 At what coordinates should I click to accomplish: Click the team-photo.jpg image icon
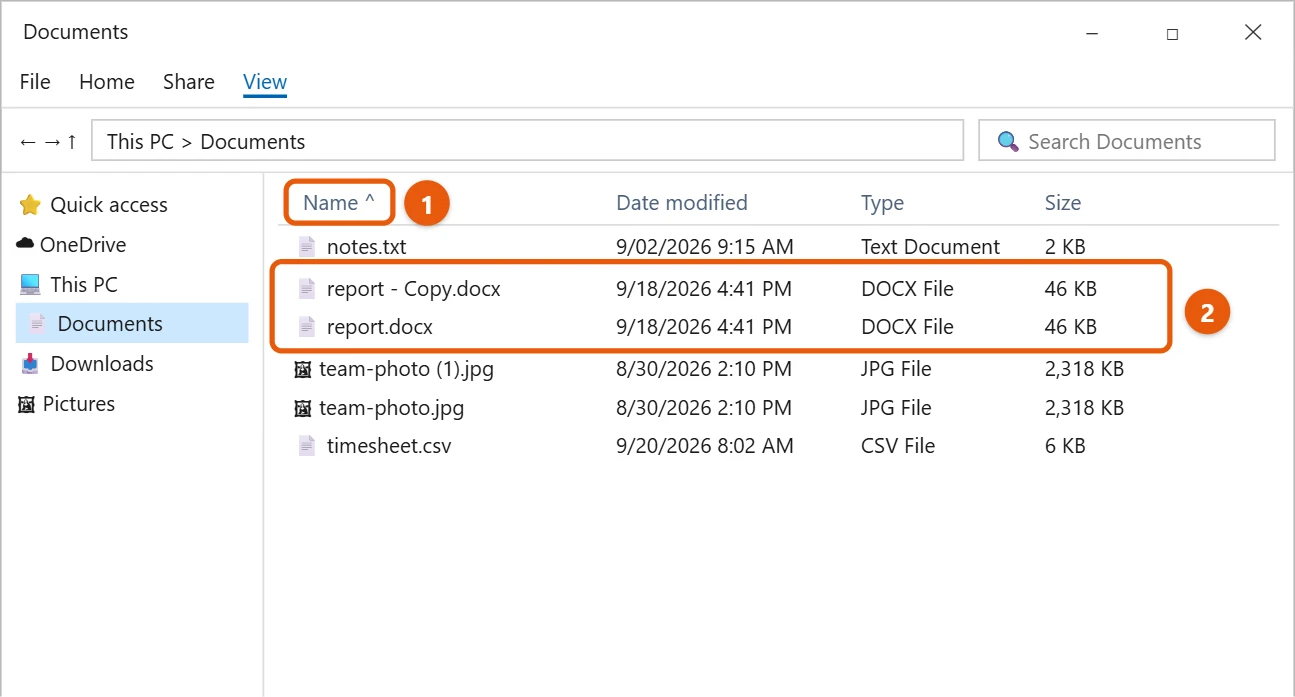pos(303,409)
